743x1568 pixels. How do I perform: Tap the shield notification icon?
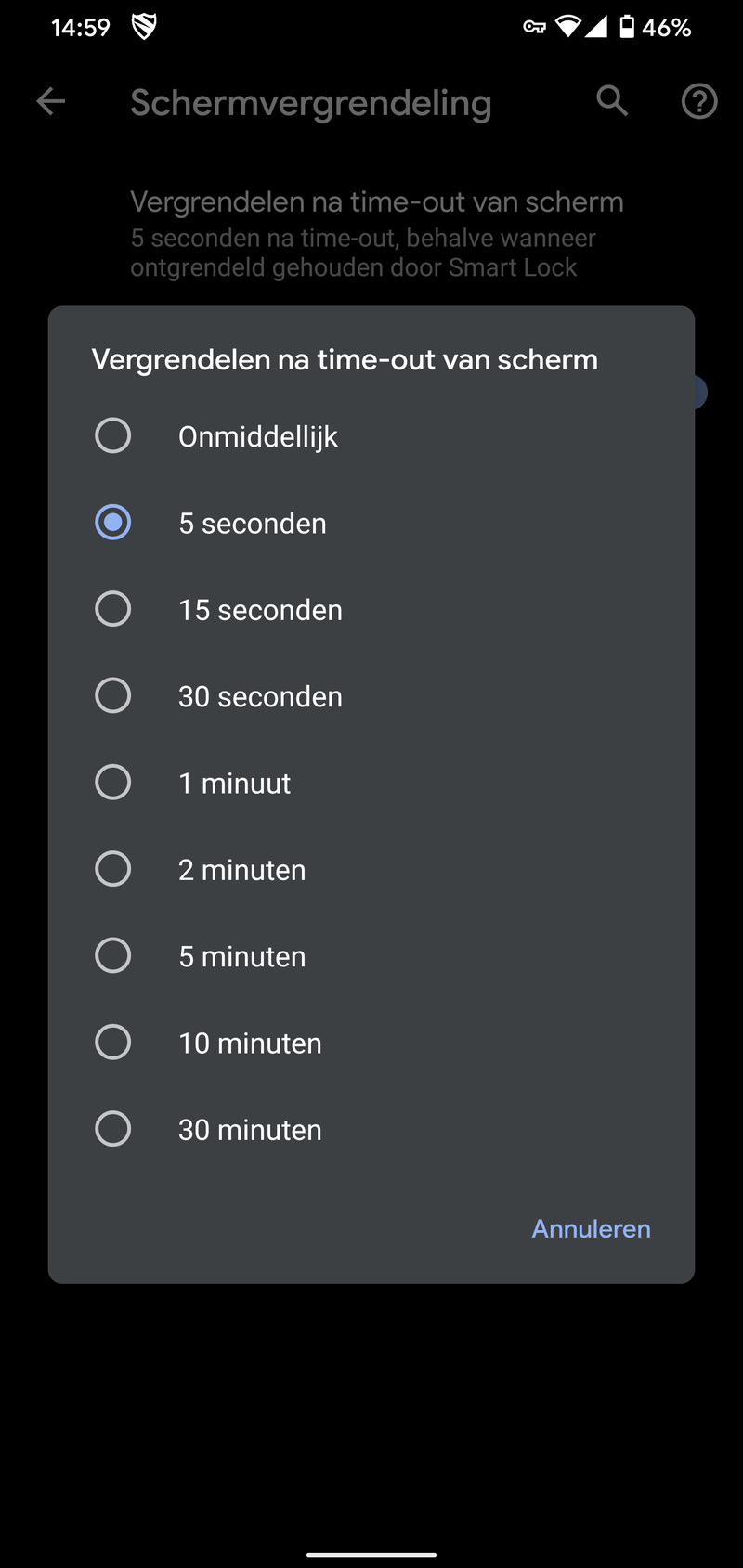pos(144,27)
